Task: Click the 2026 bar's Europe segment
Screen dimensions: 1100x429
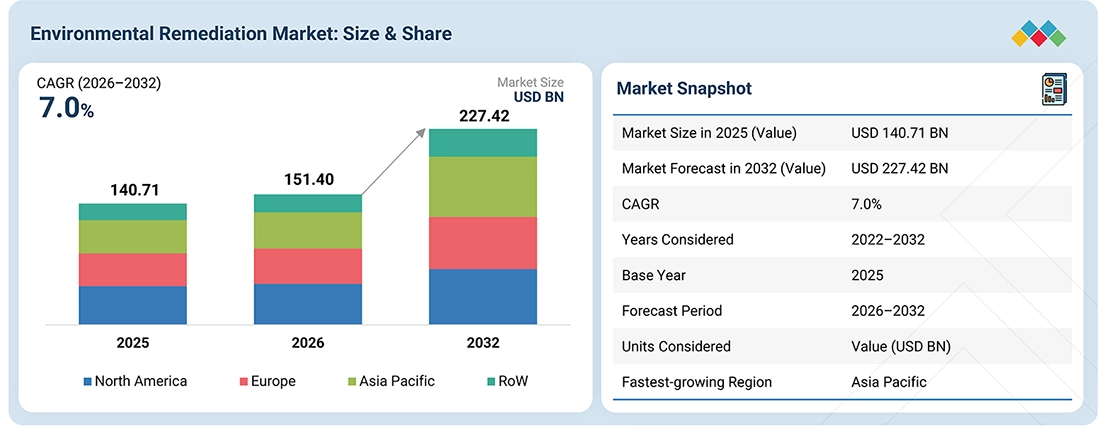Action: [x=308, y=266]
